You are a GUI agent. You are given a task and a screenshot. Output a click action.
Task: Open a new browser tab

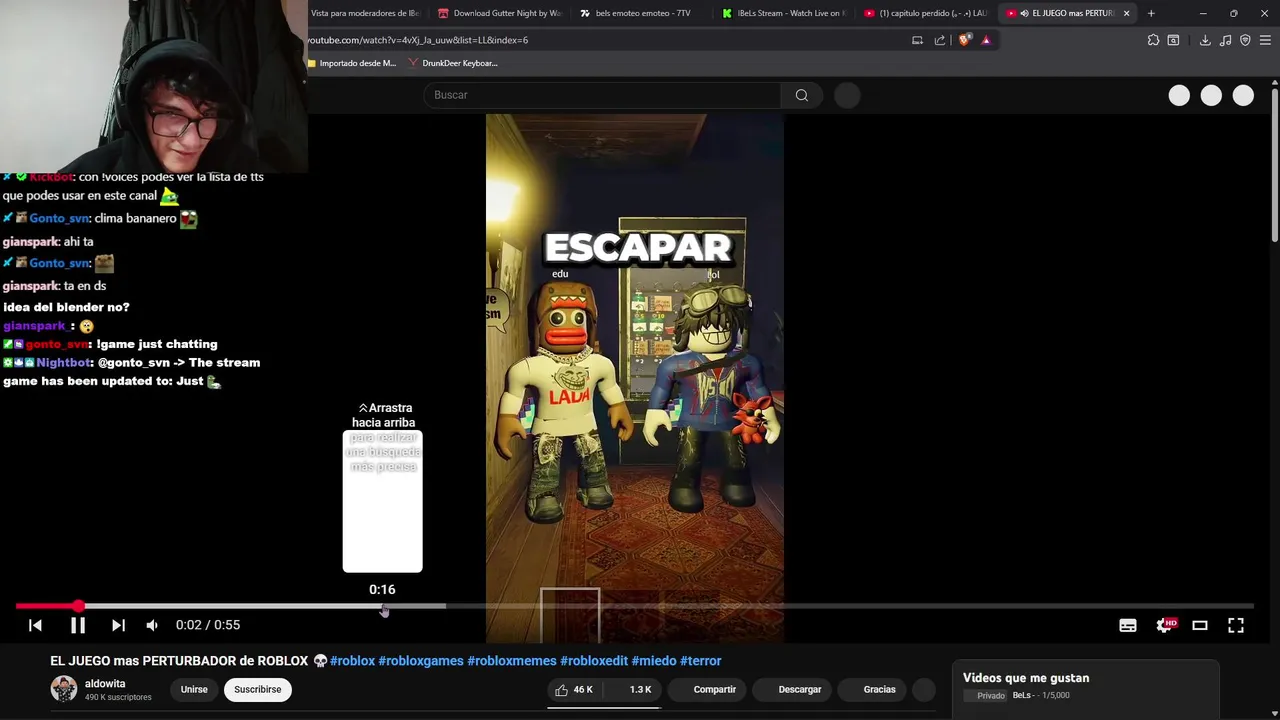(x=1151, y=13)
